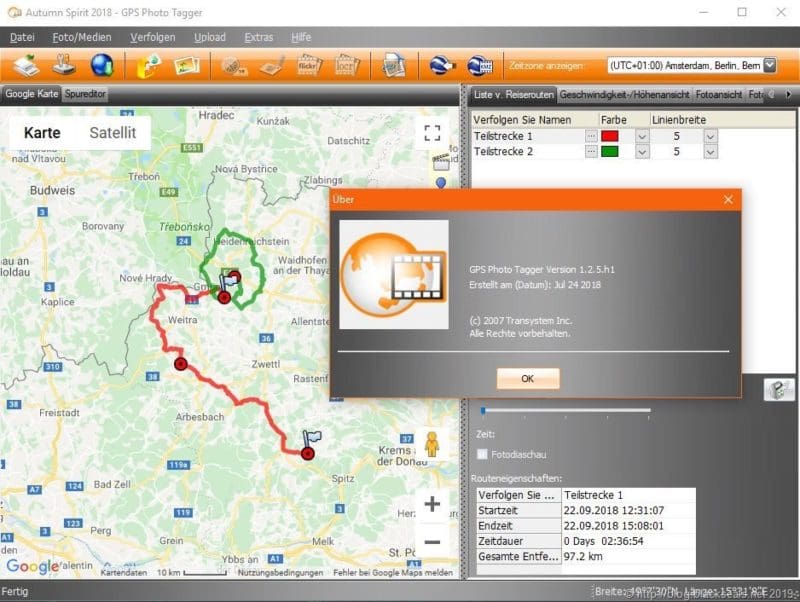This screenshot has width=800, height=602.
Task: Click the icon button right of the Über dialog
Action: [x=779, y=390]
